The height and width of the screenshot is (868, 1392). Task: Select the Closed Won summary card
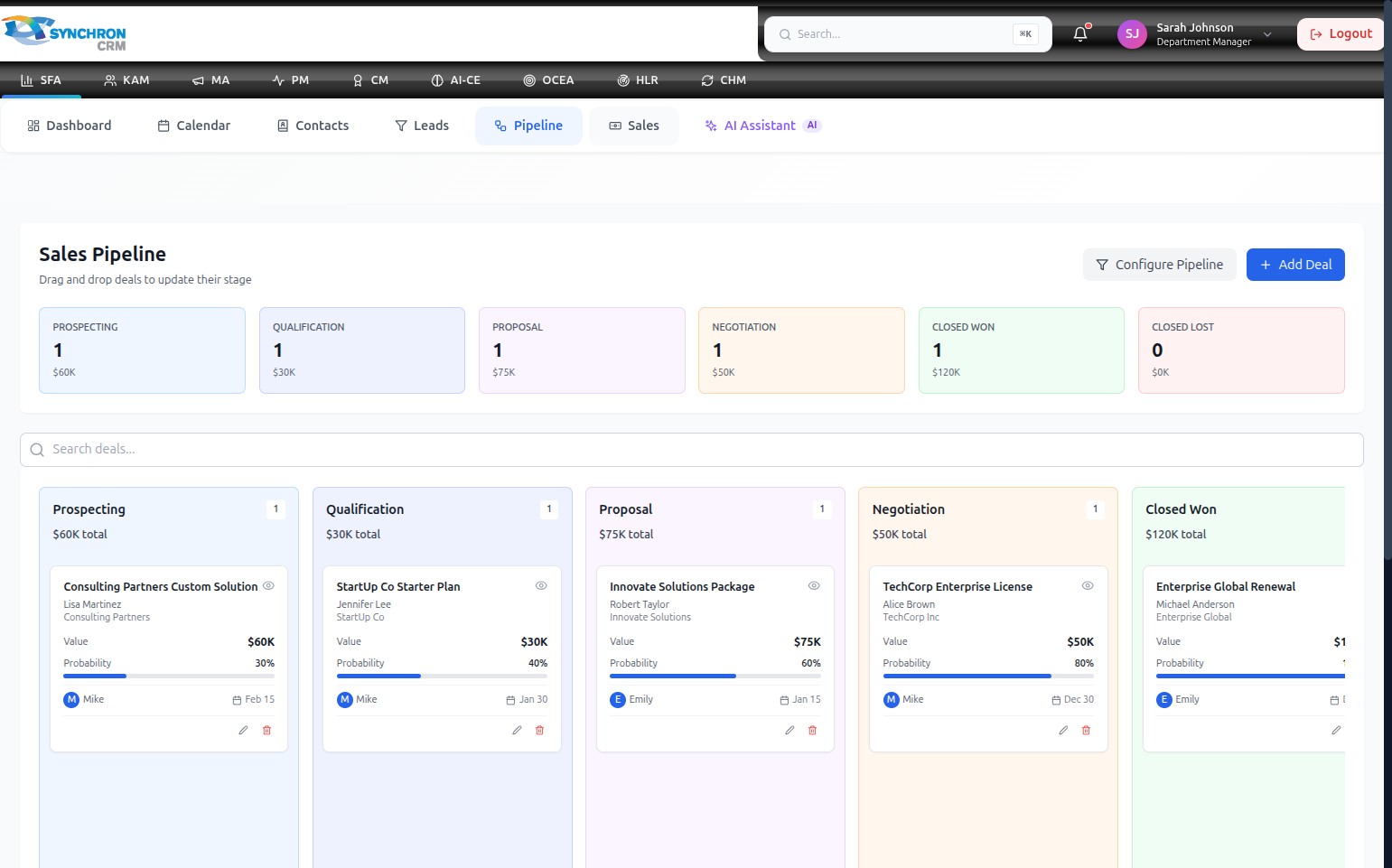[1021, 350]
